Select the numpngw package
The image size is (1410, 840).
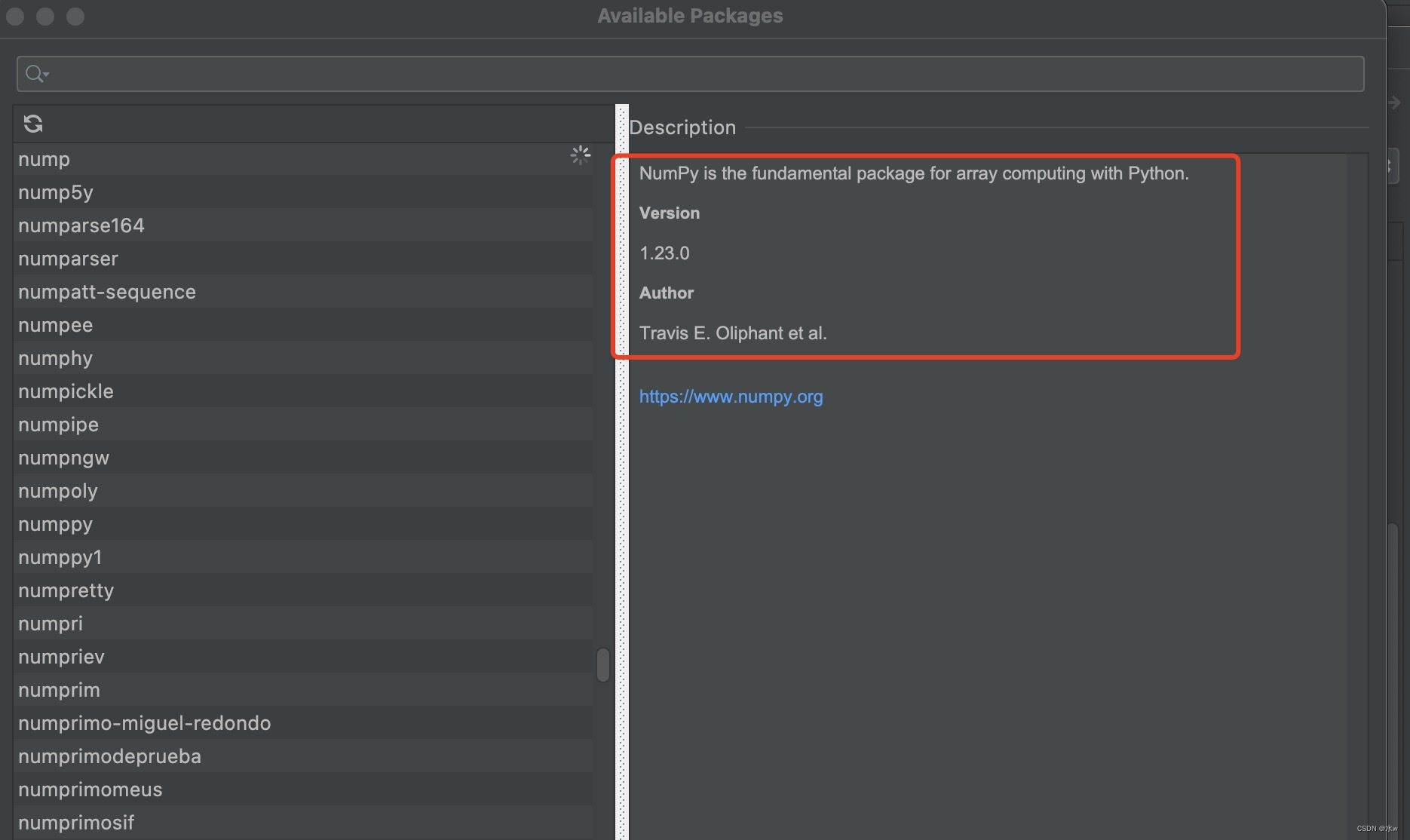coord(303,458)
